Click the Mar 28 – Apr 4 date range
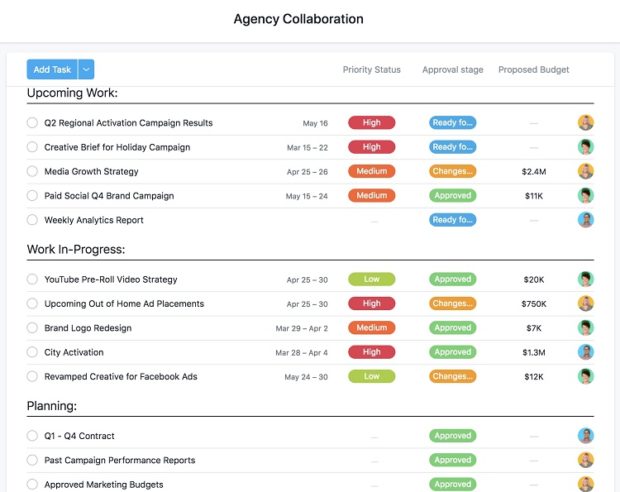This screenshot has width=620, height=492. coord(301,353)
